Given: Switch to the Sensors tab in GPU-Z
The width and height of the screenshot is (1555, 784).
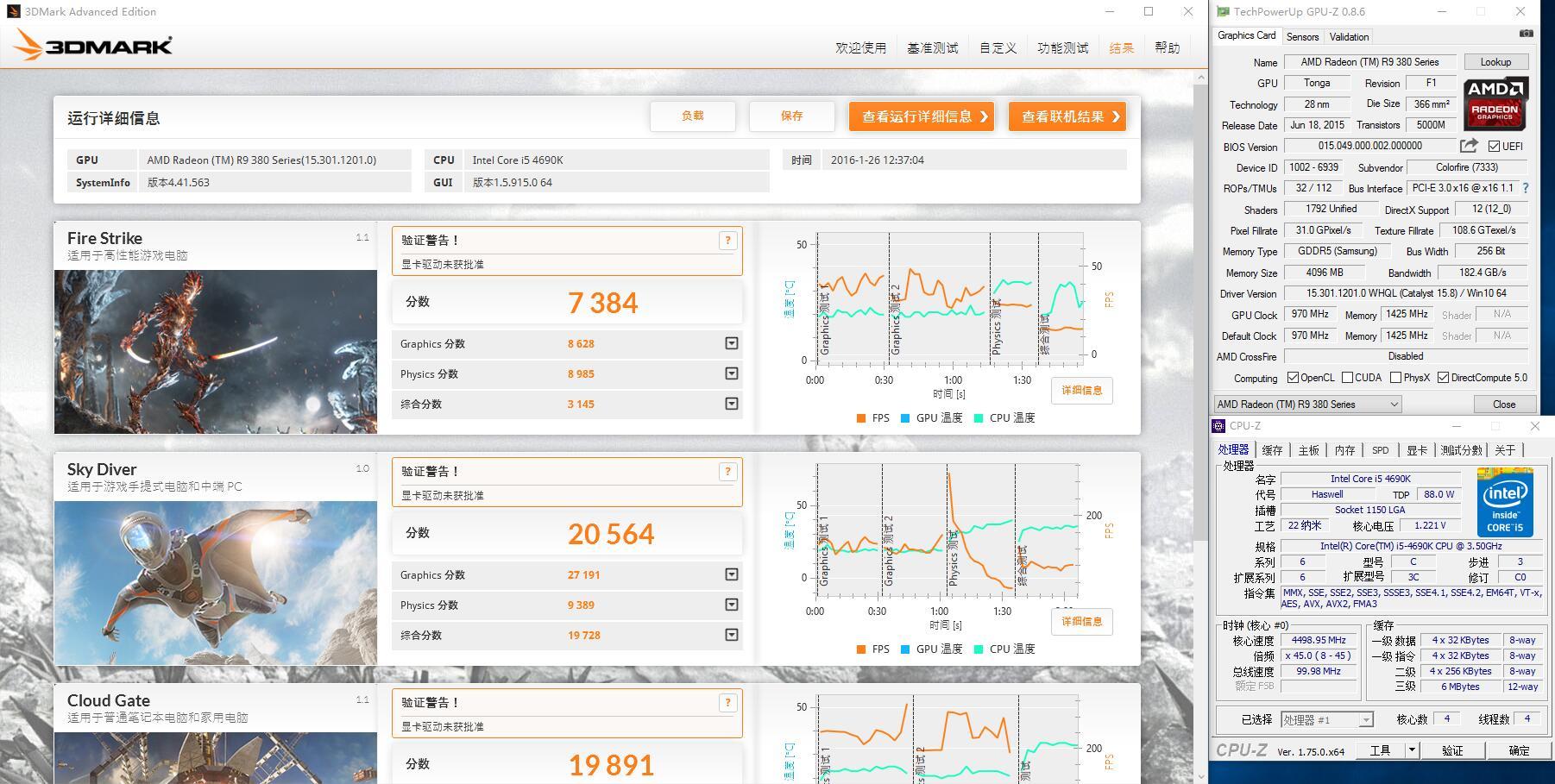Looking at the screenshot, I should [1302, 36].
